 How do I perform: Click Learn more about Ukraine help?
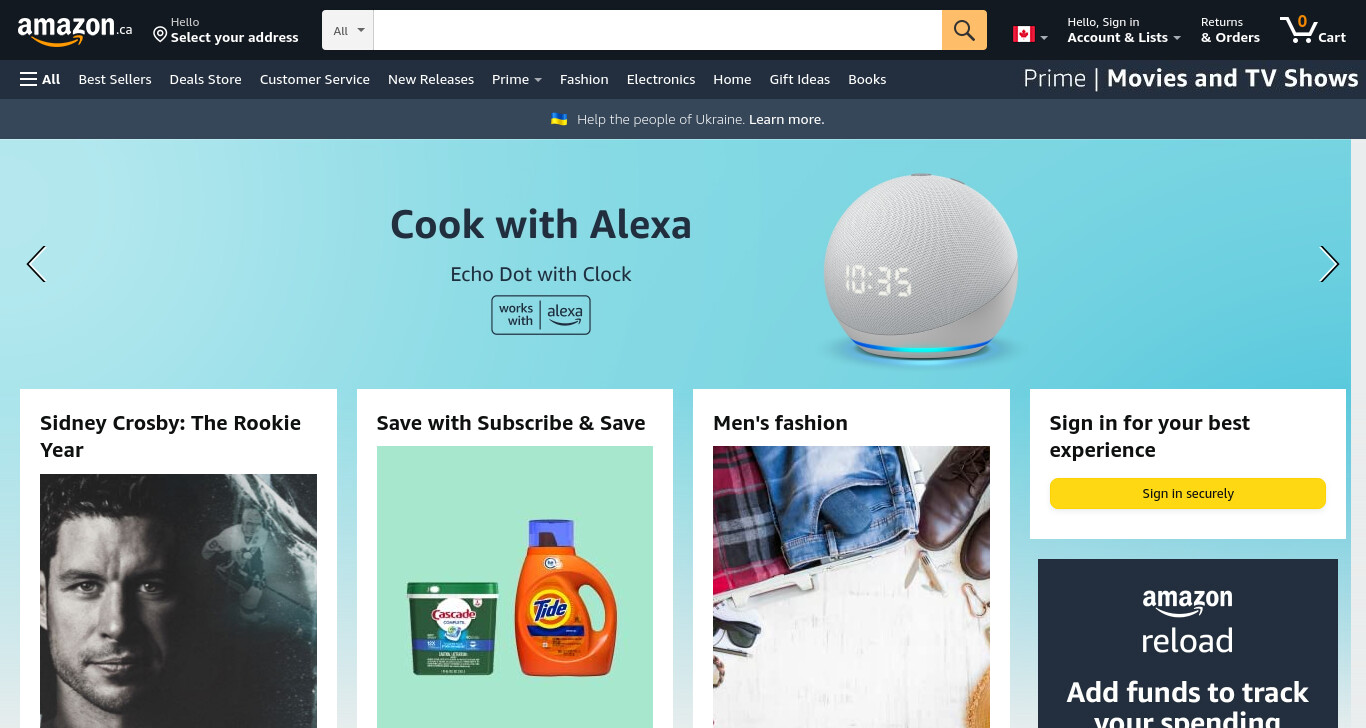tap(787, 119)
